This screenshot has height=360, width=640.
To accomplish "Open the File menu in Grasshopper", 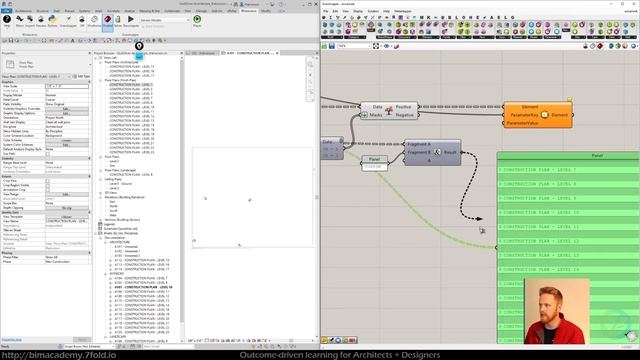I will point(325,11).
